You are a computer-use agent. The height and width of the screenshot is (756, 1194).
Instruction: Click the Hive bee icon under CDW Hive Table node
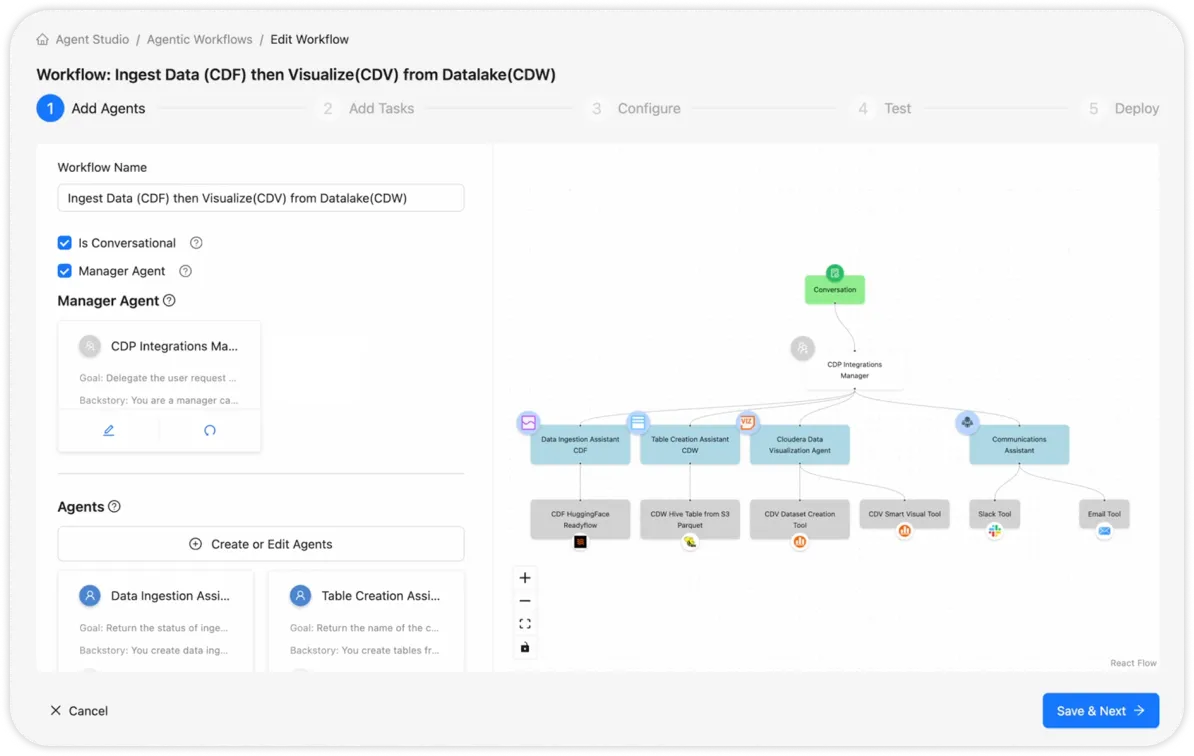click(690, 541)
